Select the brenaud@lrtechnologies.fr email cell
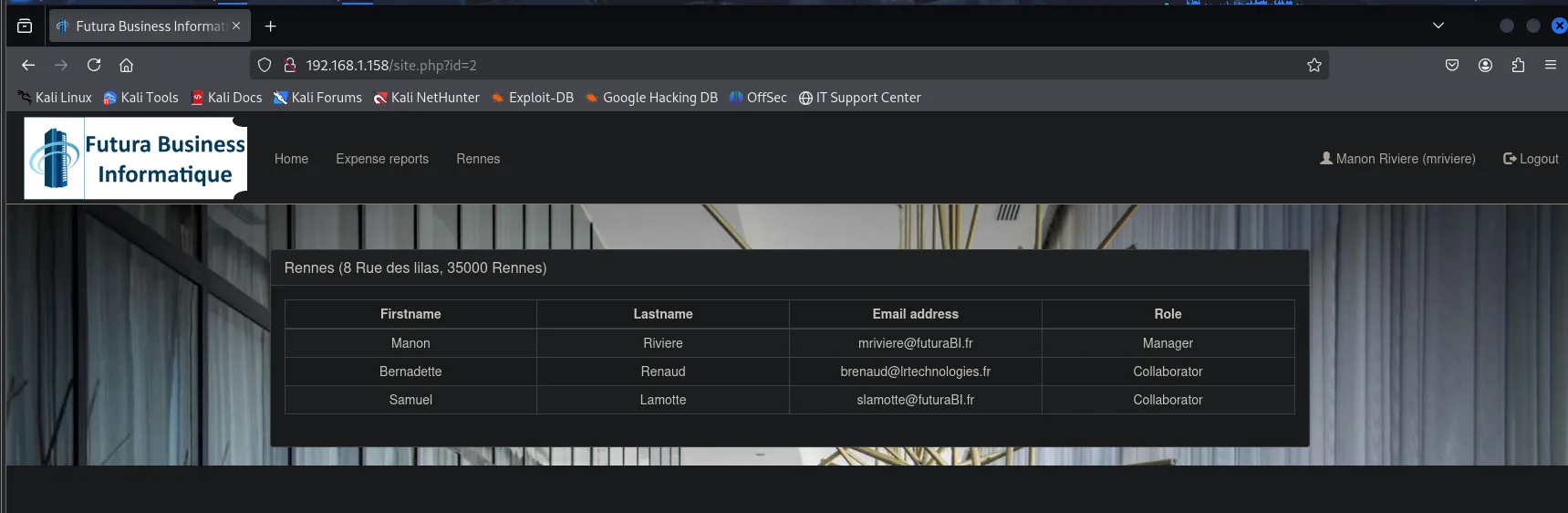1568x513 pixels. (x=915, y=372)
